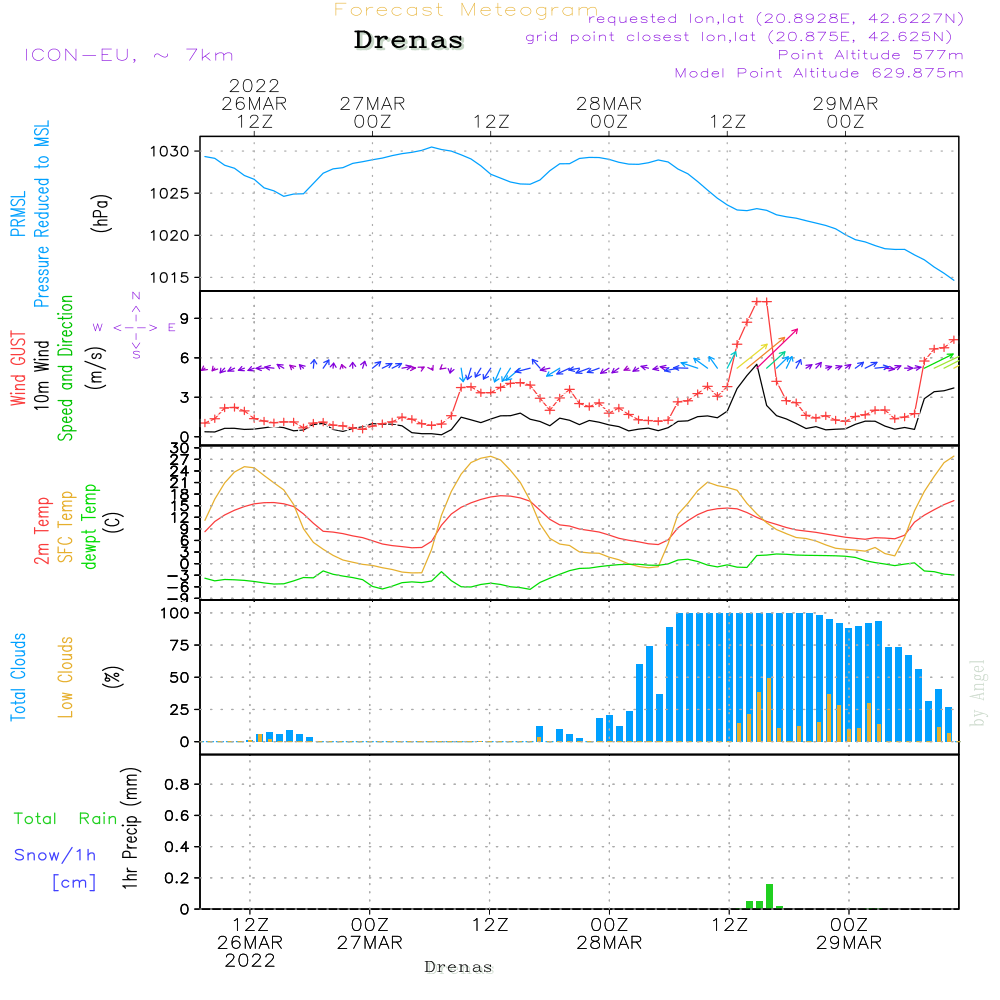
Task: Click the 0.8 precipitation axis value
Action: [x=177, y=784]
